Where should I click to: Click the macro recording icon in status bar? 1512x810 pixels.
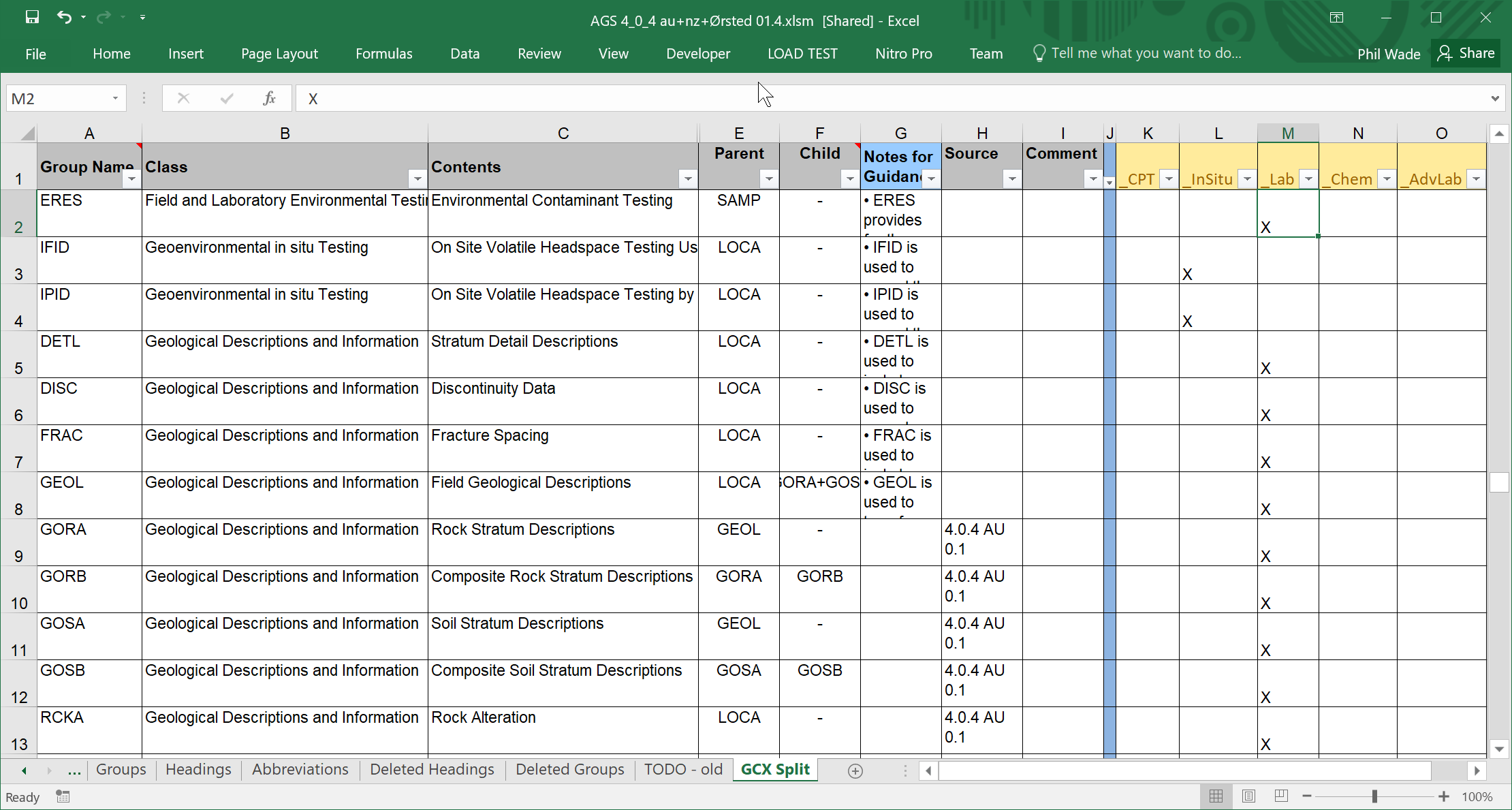tap(63, 796)
